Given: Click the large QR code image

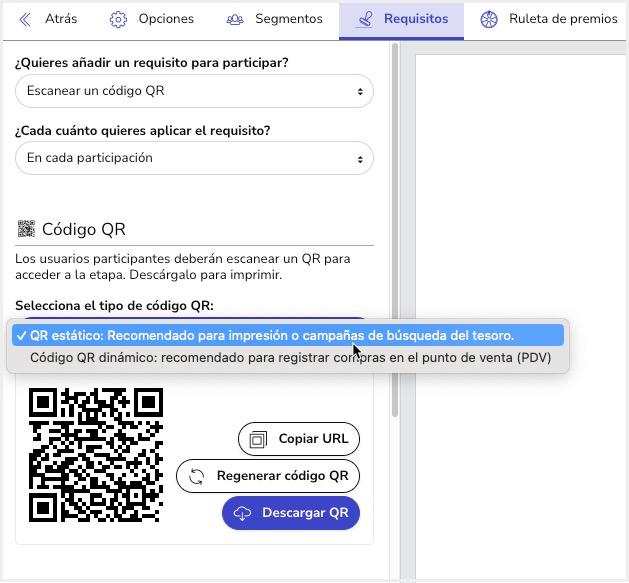Looking at the screenshot, I should [x=96, y=455].
